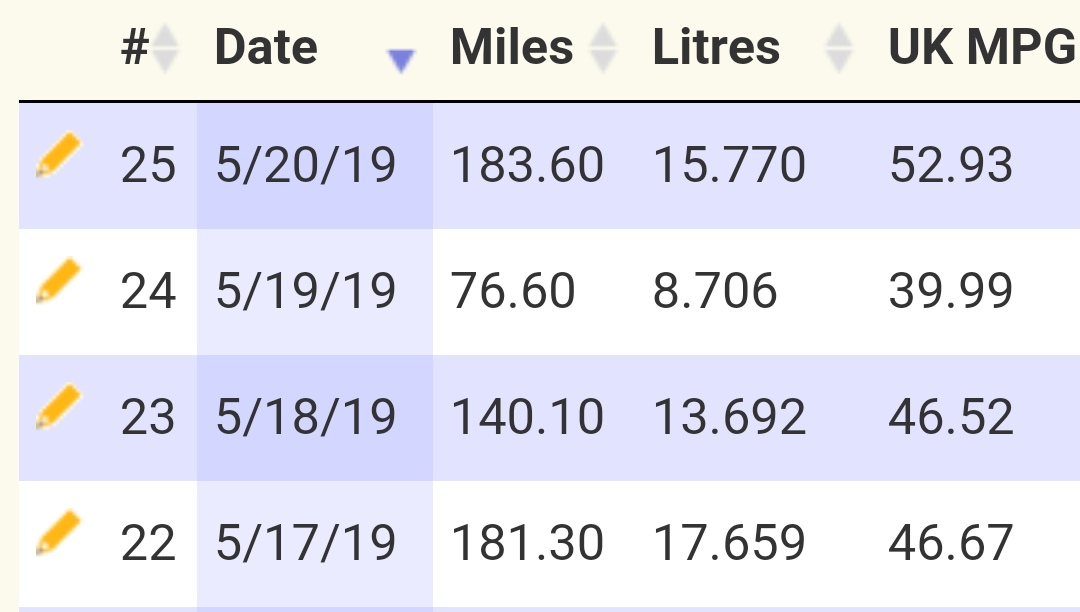Sort by Miles using its sort arrows
1080x612 pixels.
602,48
